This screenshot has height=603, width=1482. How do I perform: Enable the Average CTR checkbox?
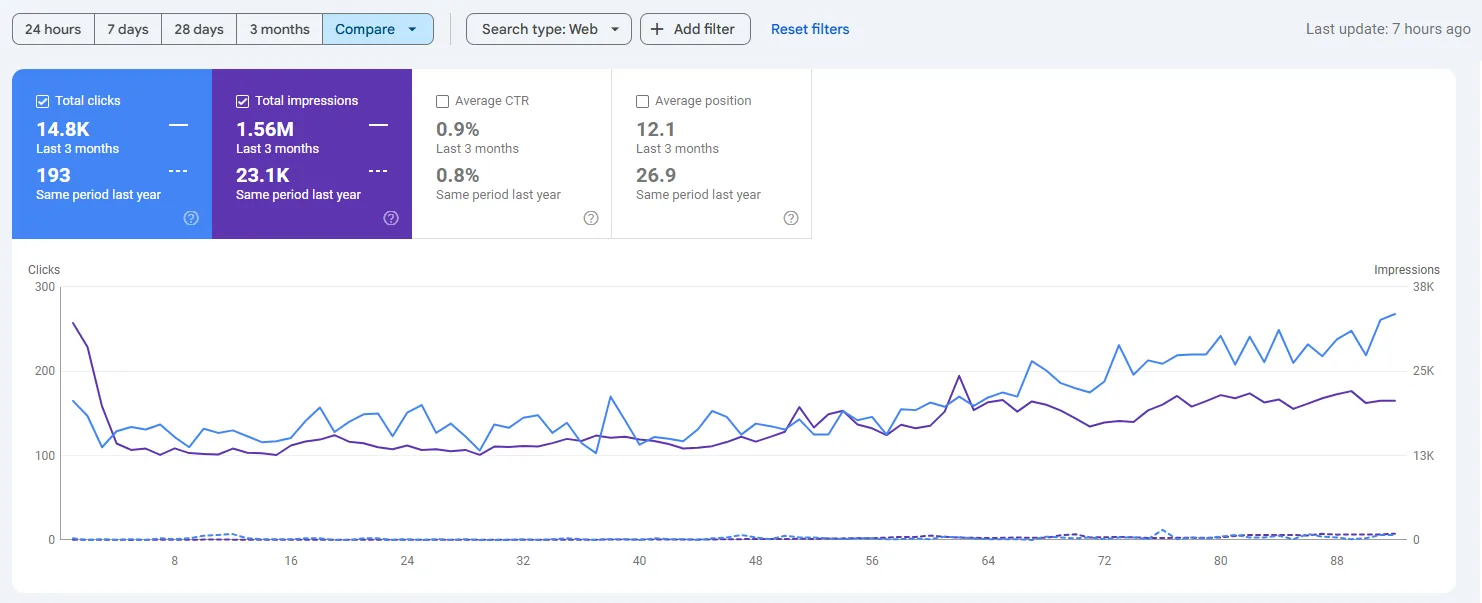pyautogui.click(x=443, y=101)
